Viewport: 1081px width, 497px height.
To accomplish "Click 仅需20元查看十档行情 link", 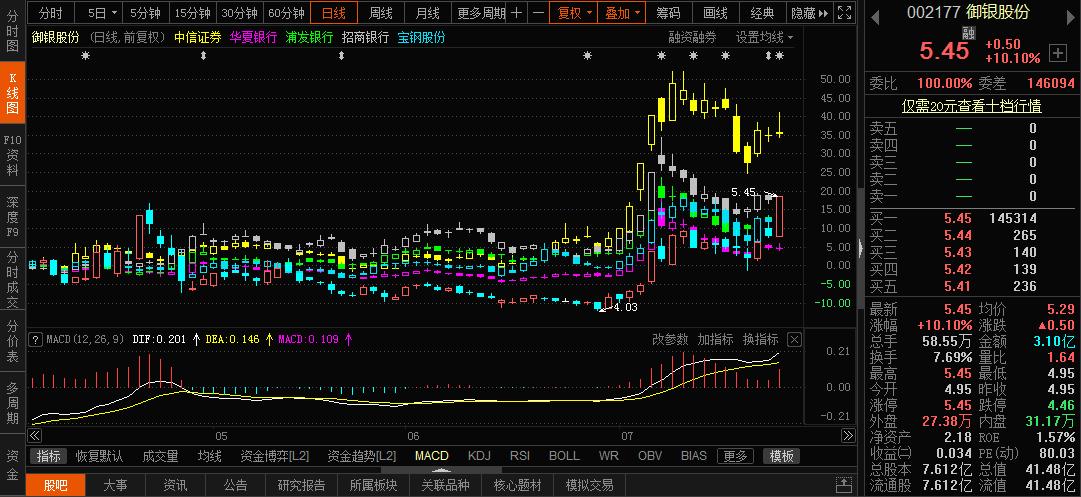I will coord(971,106).
